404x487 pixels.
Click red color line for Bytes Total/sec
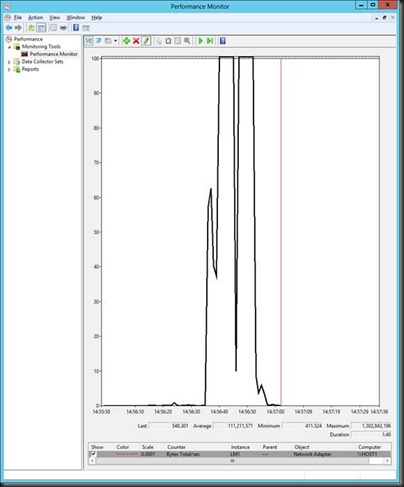[x=126, y=454]
